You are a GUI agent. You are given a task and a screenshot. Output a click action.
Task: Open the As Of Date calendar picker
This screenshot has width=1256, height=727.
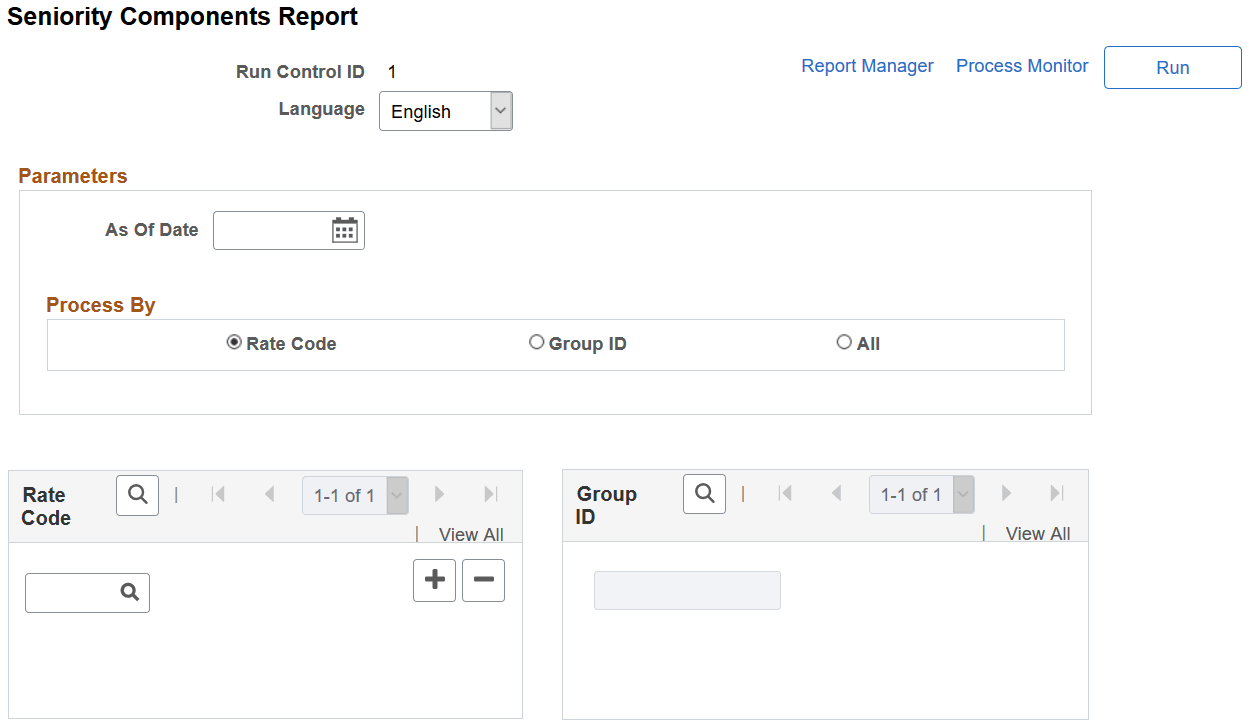(x=345, y=230)
